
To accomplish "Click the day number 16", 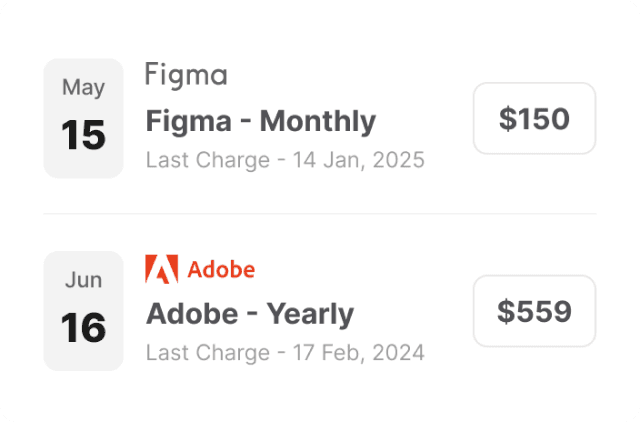I will 83,328.
